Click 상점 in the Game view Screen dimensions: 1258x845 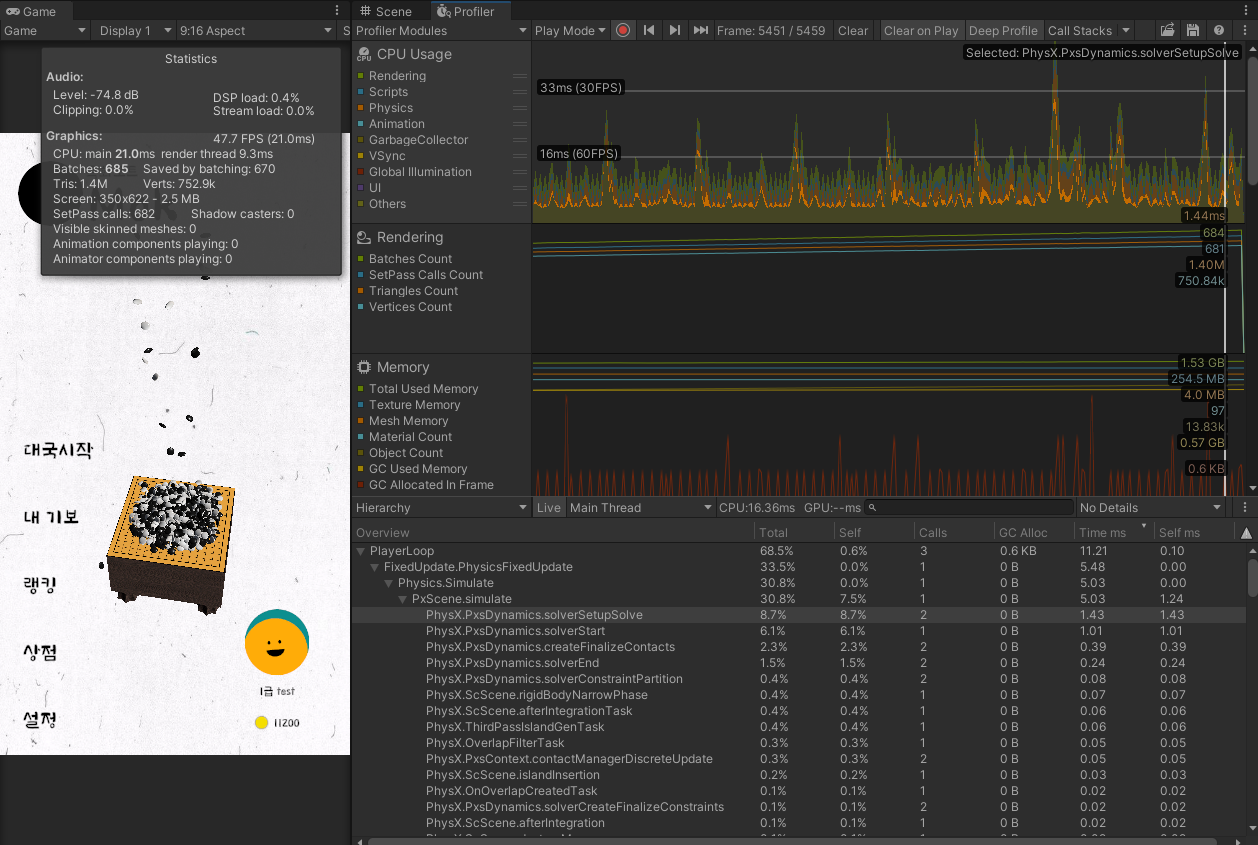click(x=40, y=652)
